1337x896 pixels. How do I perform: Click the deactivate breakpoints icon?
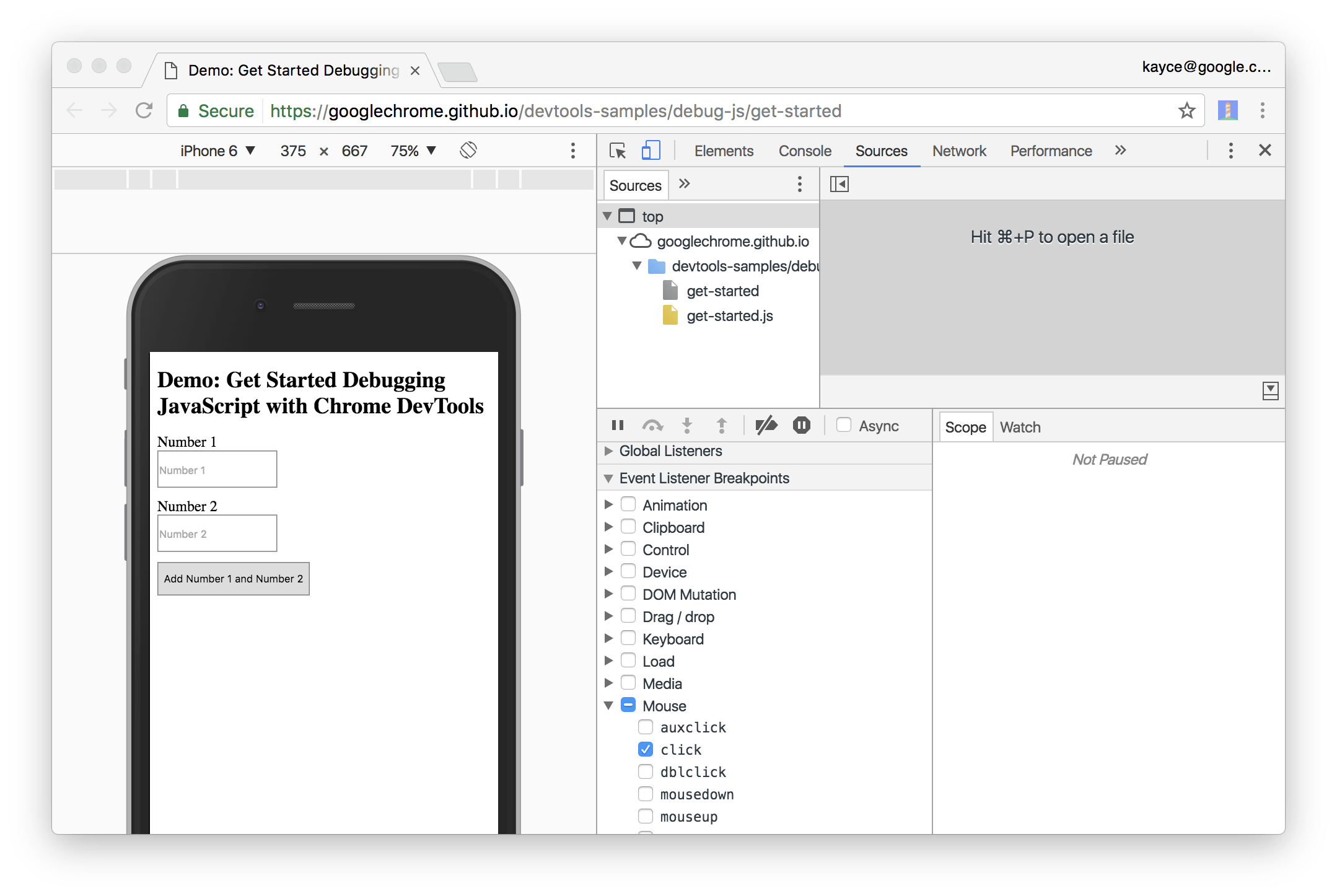click(x=766, y=425)
